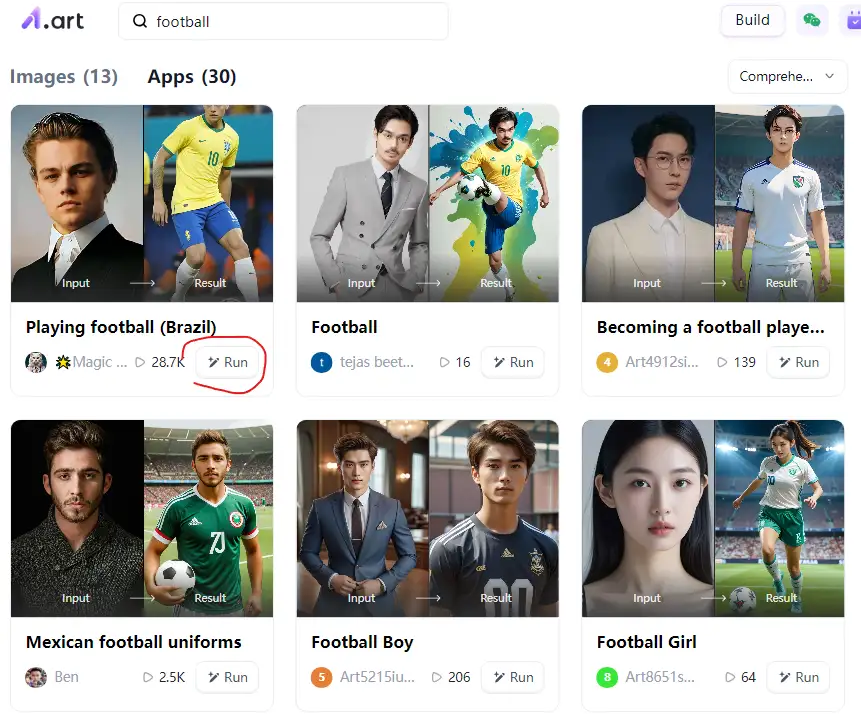Open Playing football (Brazil) thumbnail
This screenshot has height=714, width=861.
click(142, 203)
